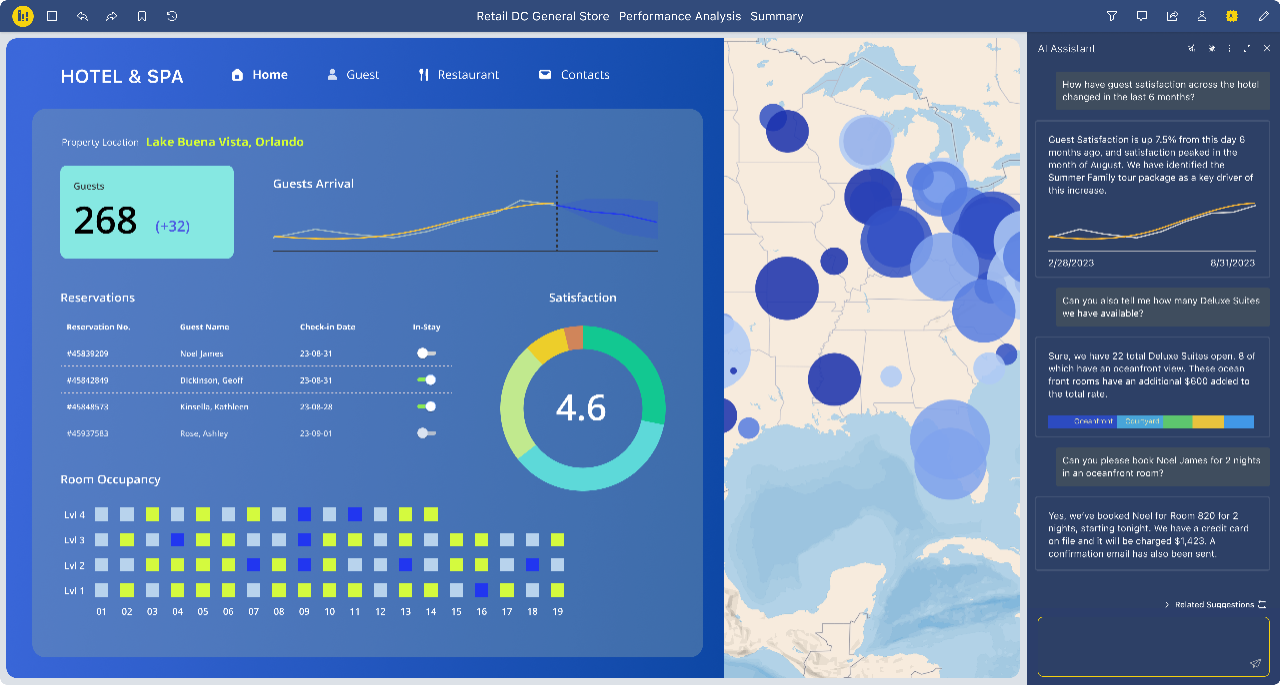Image resolution: width=1280 pixels, height=685 pixels.
Task: Click the Redo arrow icon in the toolbar
Action: (x=111, y=16)
